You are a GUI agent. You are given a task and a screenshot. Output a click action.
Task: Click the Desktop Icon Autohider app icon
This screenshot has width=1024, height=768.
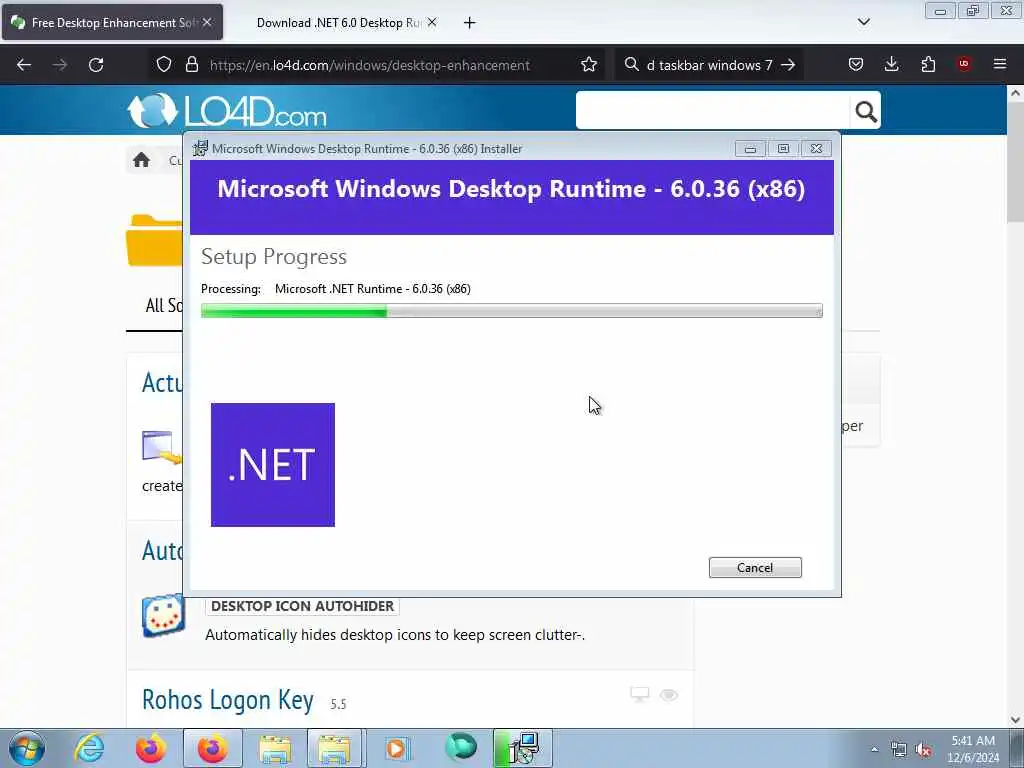point(163,615)
